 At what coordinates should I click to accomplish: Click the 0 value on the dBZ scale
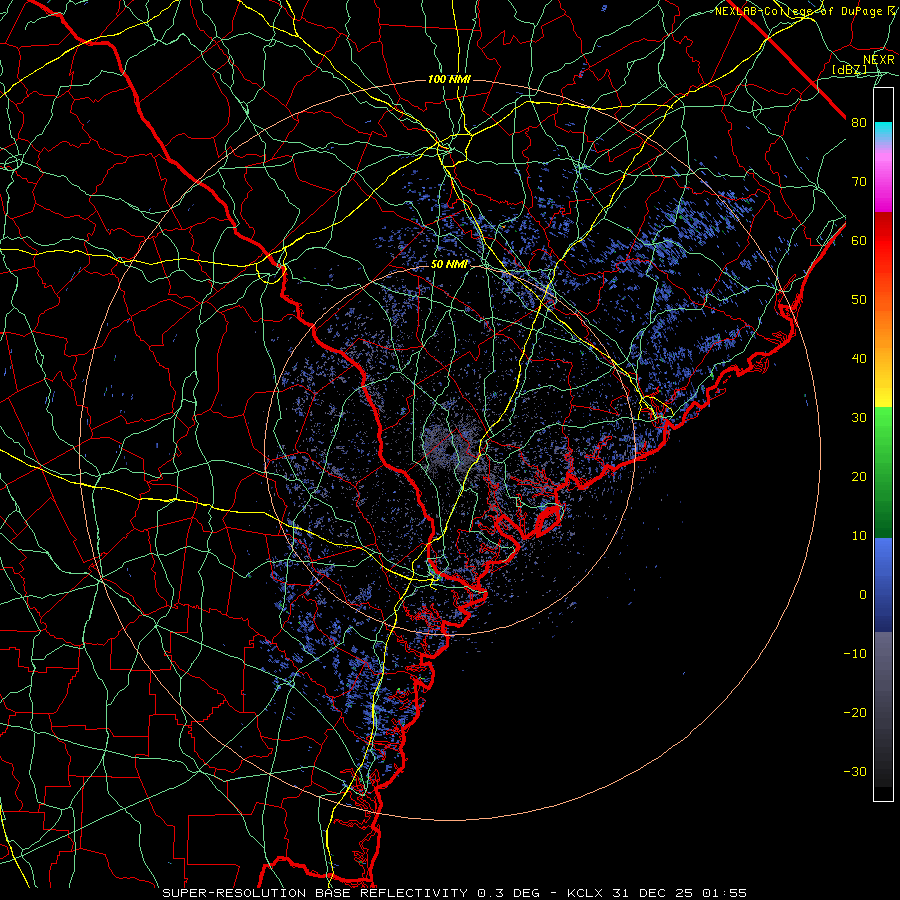[x=863, y=595]
